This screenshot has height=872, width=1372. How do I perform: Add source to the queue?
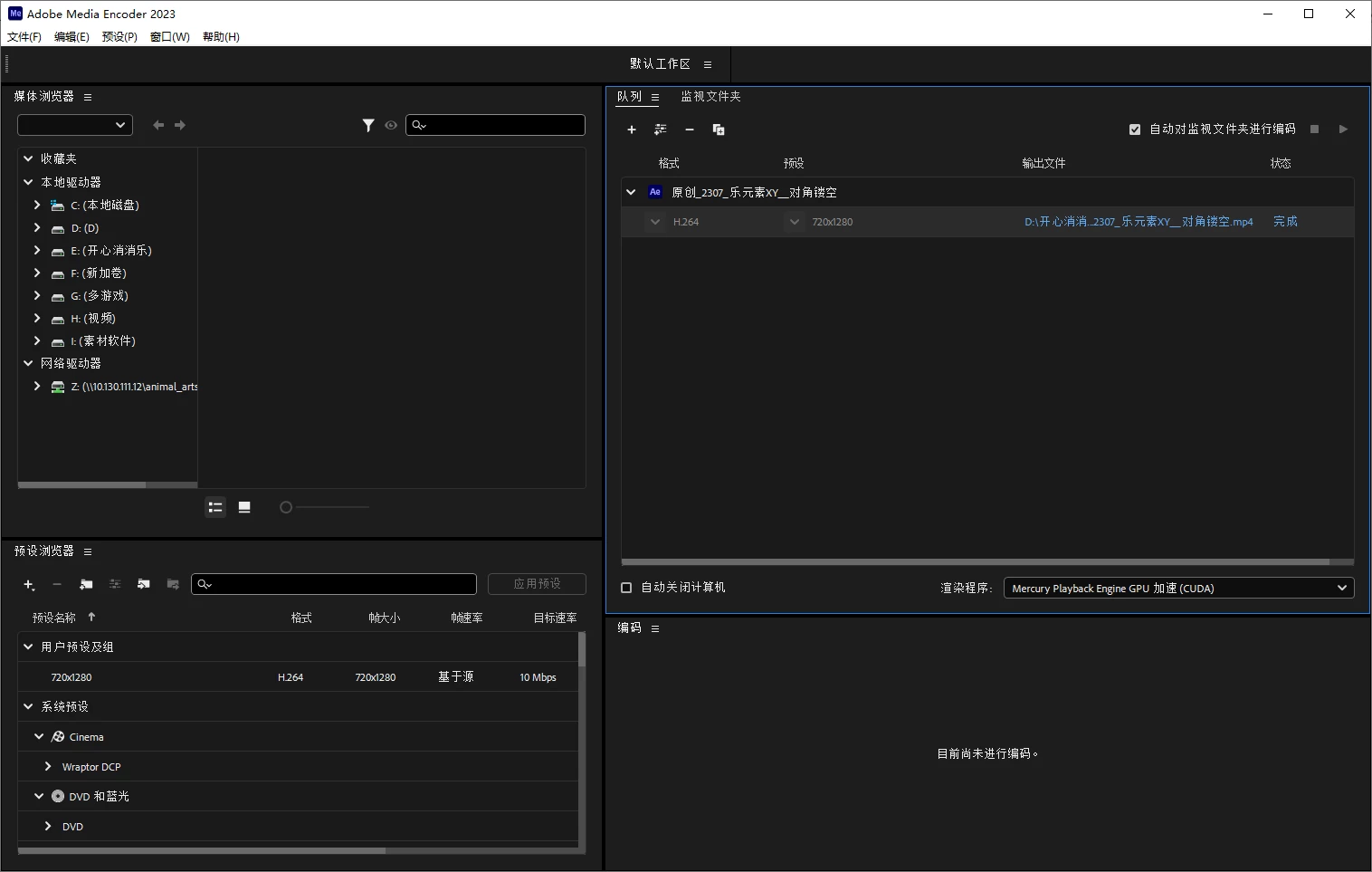632,129
